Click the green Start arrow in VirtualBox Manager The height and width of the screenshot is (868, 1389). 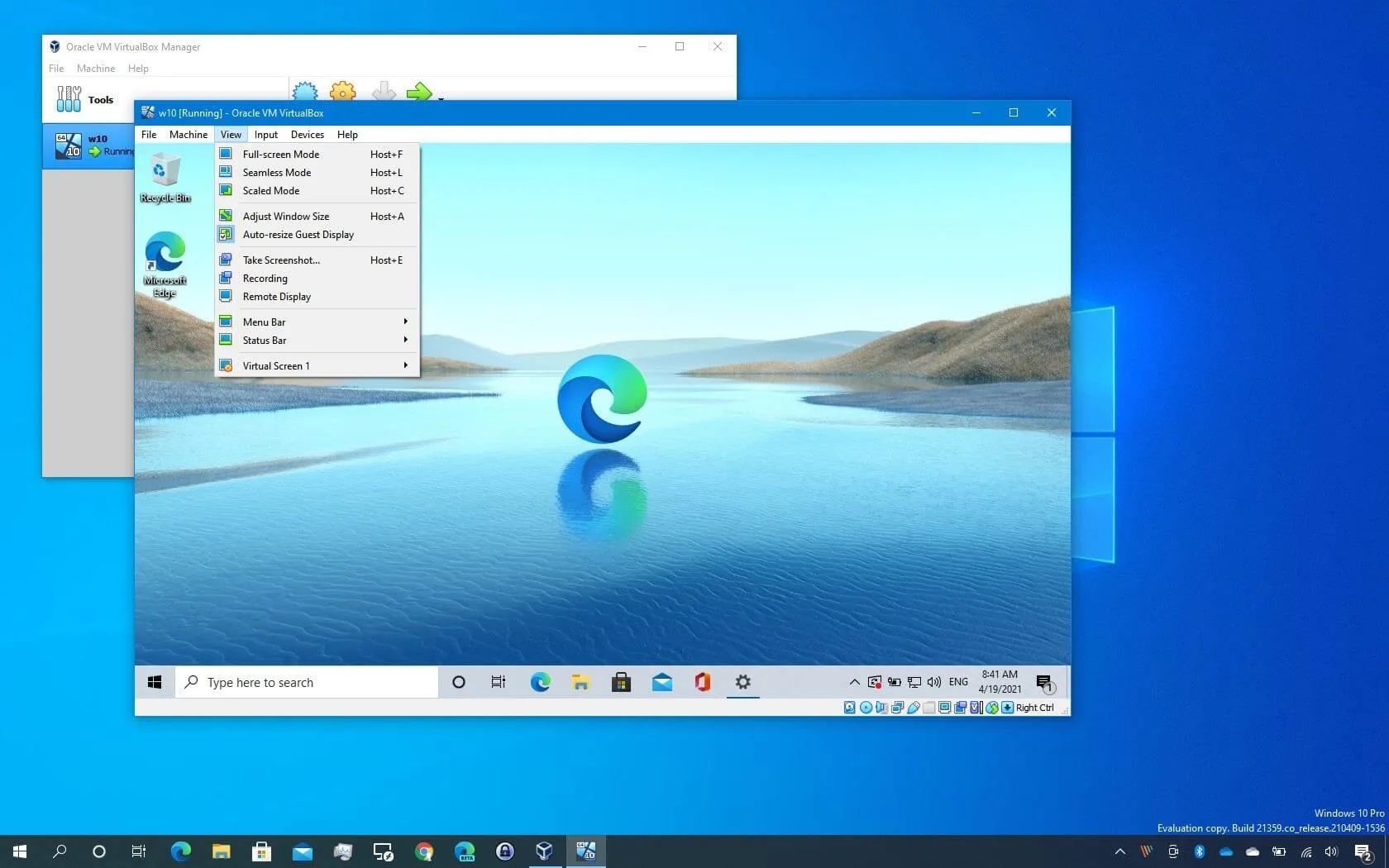coord(420,93)
